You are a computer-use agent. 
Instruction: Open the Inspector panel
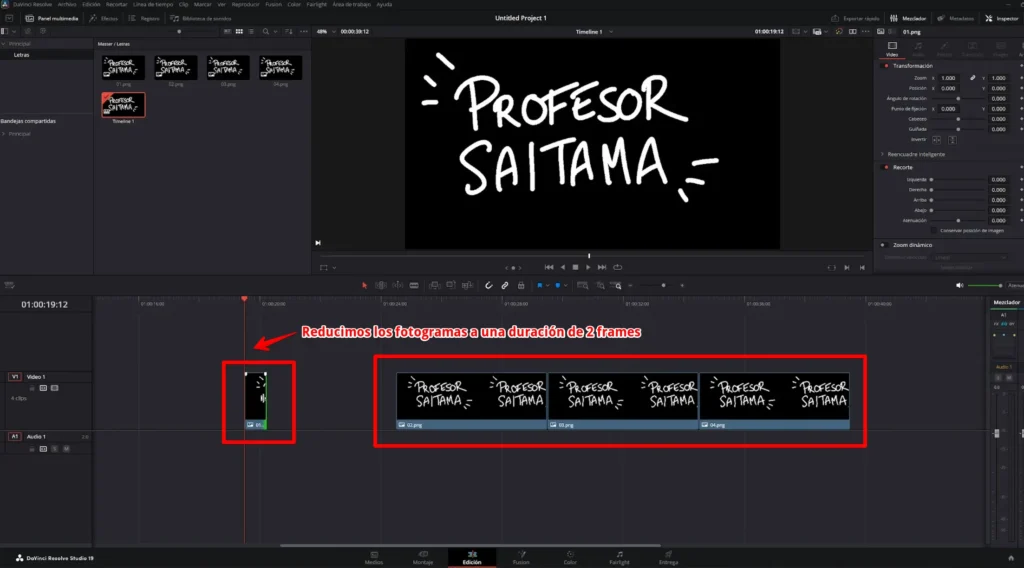click(1002, 18)
